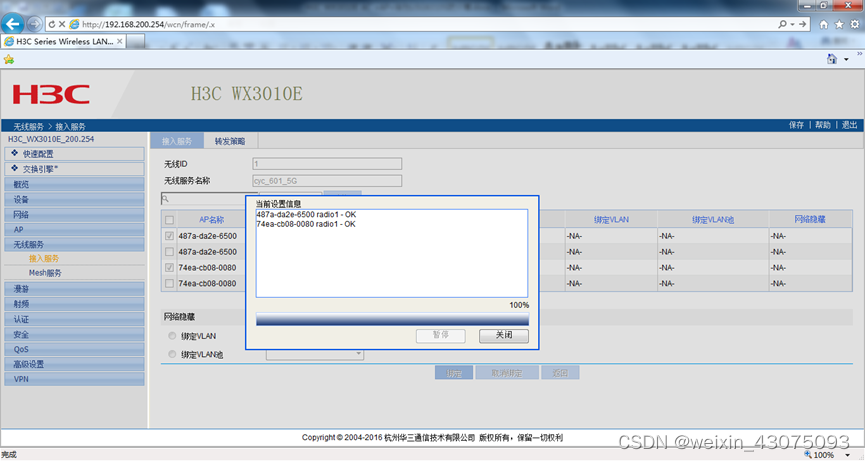
Task: Select 接入服务 sidebar sub-item
Action: [44, 258]
